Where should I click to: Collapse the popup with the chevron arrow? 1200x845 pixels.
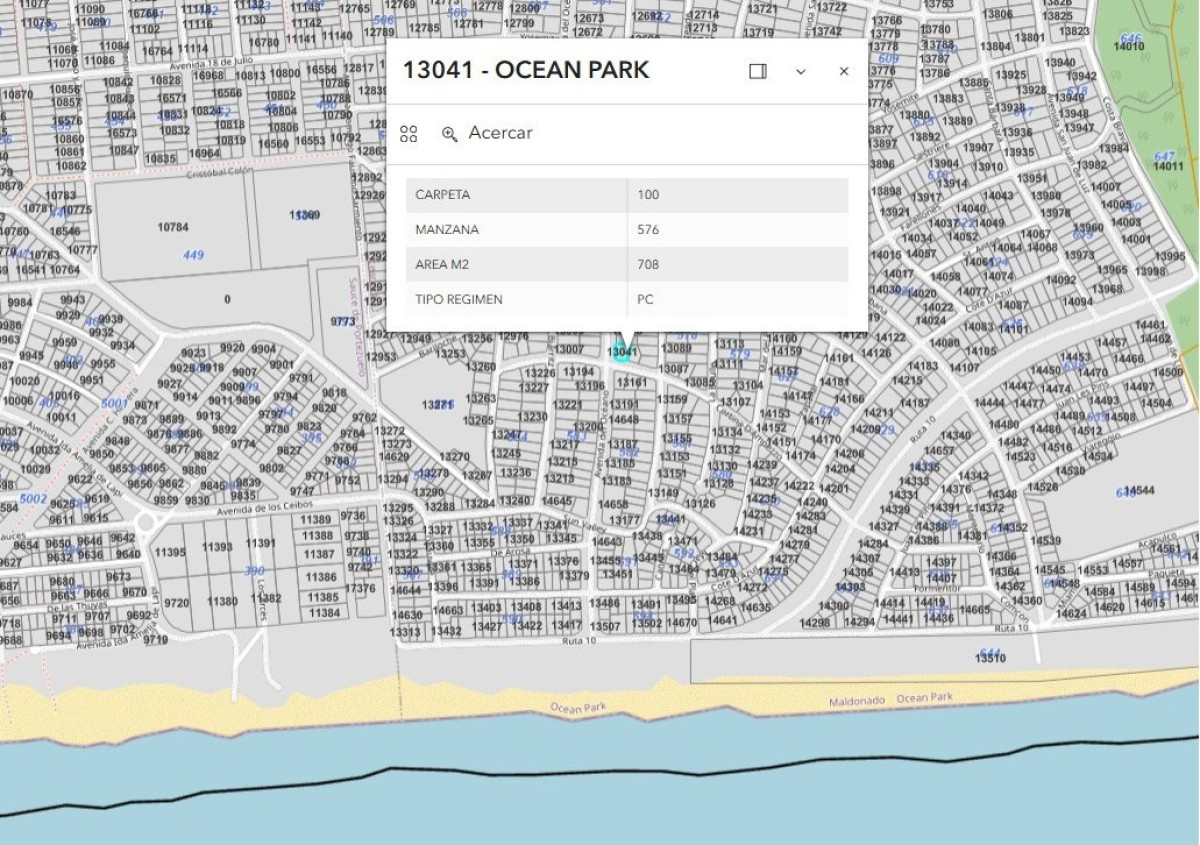pos(800,71)
